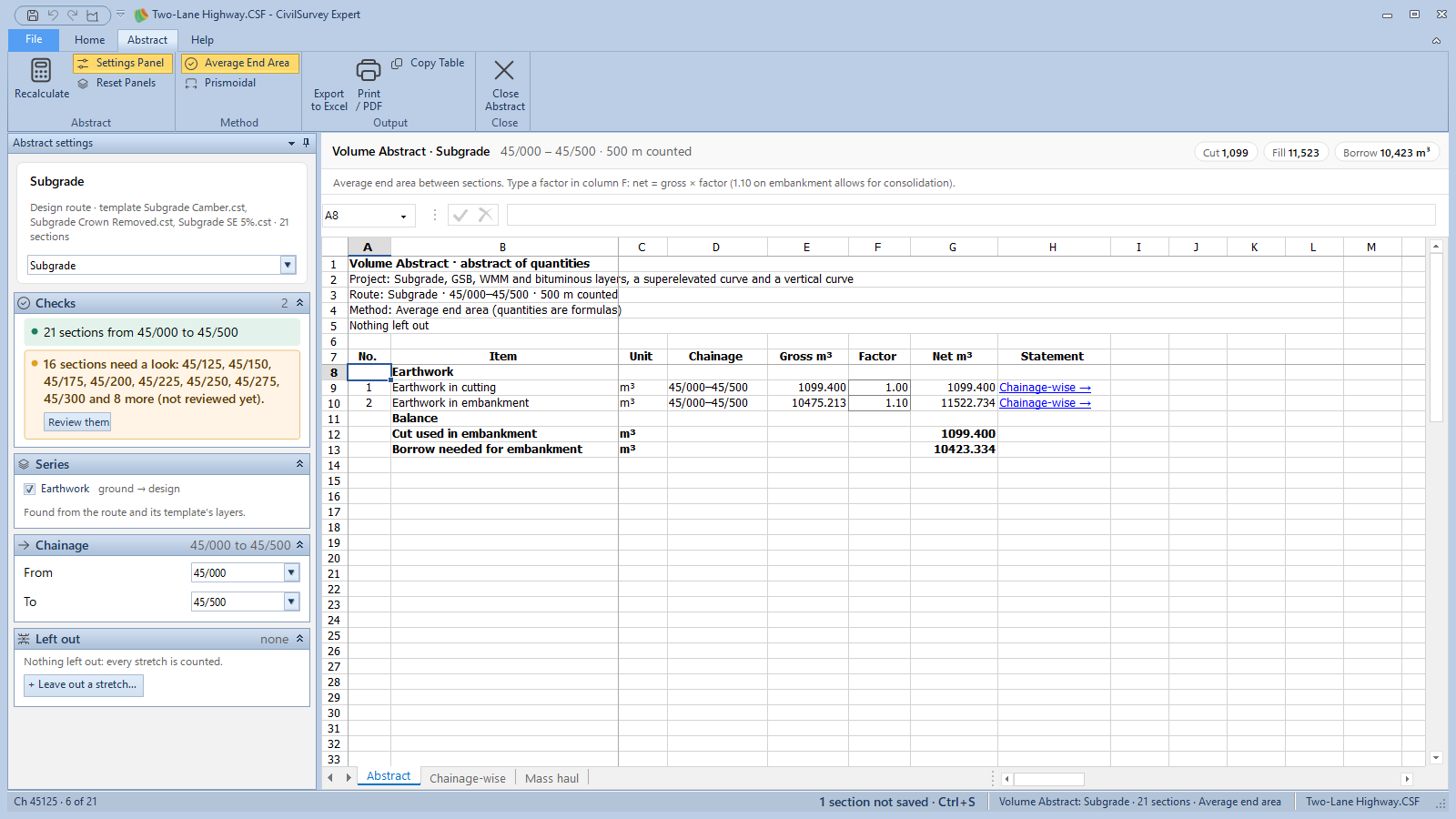Click the horizontal scrollbar thumb
Screen dimensions: 1456x819
[1048, 779]
